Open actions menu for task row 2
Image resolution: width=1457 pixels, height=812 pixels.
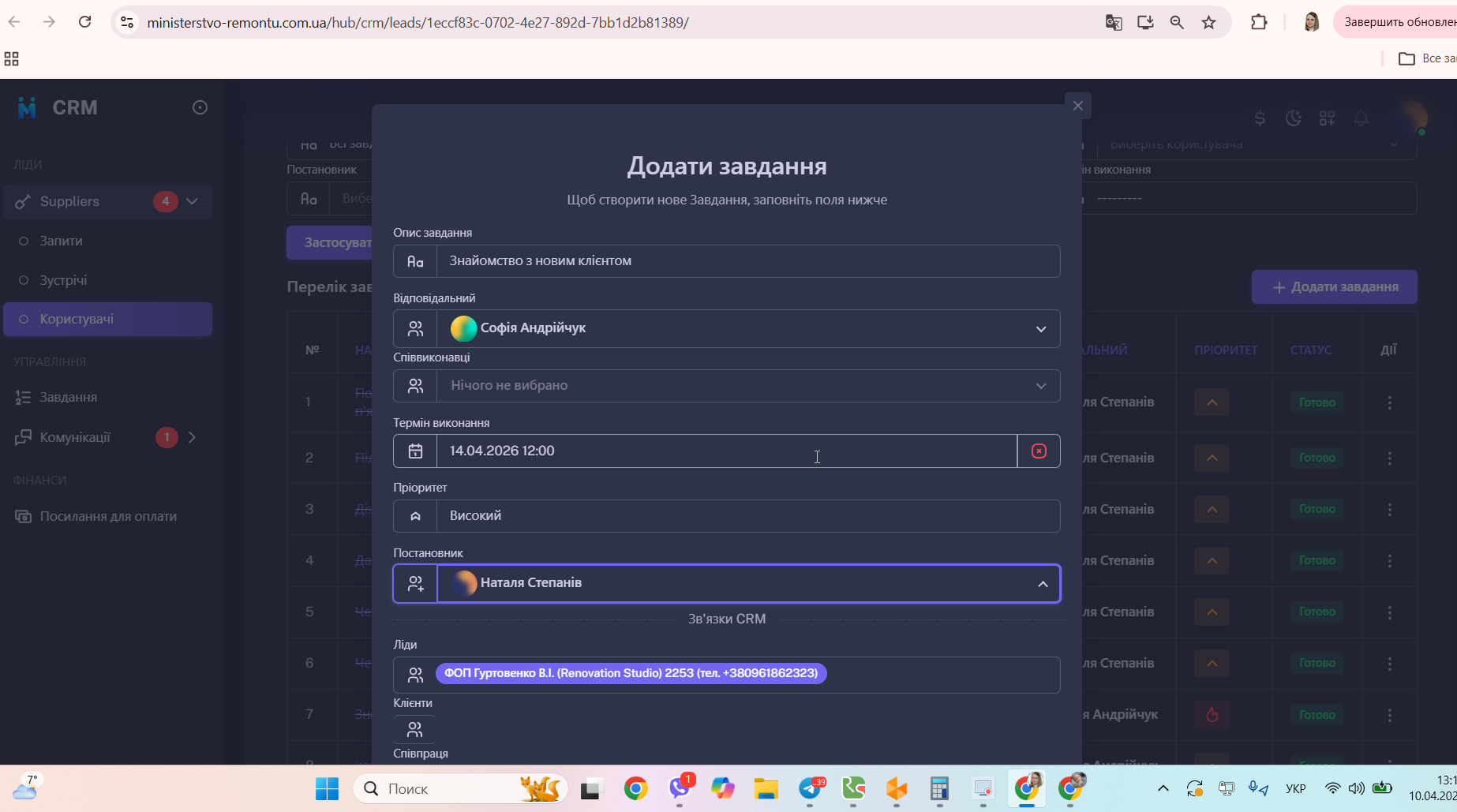(1390, 458)
